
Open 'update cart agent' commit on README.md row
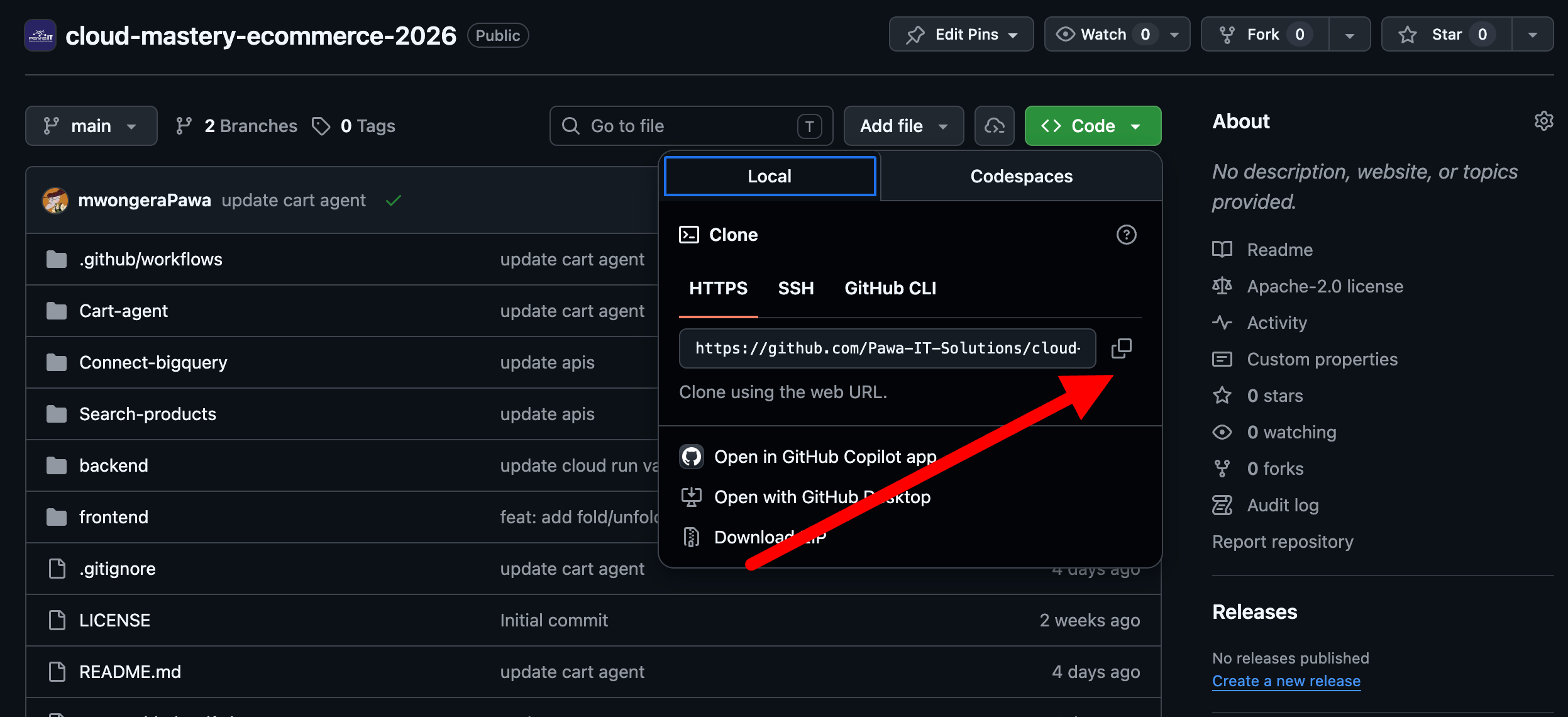click(572, 672)
